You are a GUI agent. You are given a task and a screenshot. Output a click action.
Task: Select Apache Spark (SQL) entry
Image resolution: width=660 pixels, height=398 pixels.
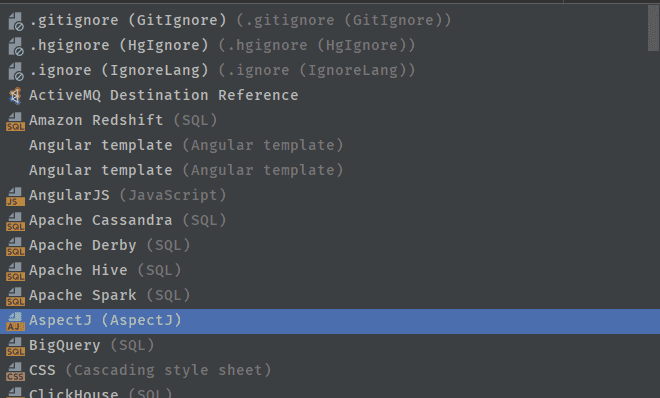(x=330, y=295)
